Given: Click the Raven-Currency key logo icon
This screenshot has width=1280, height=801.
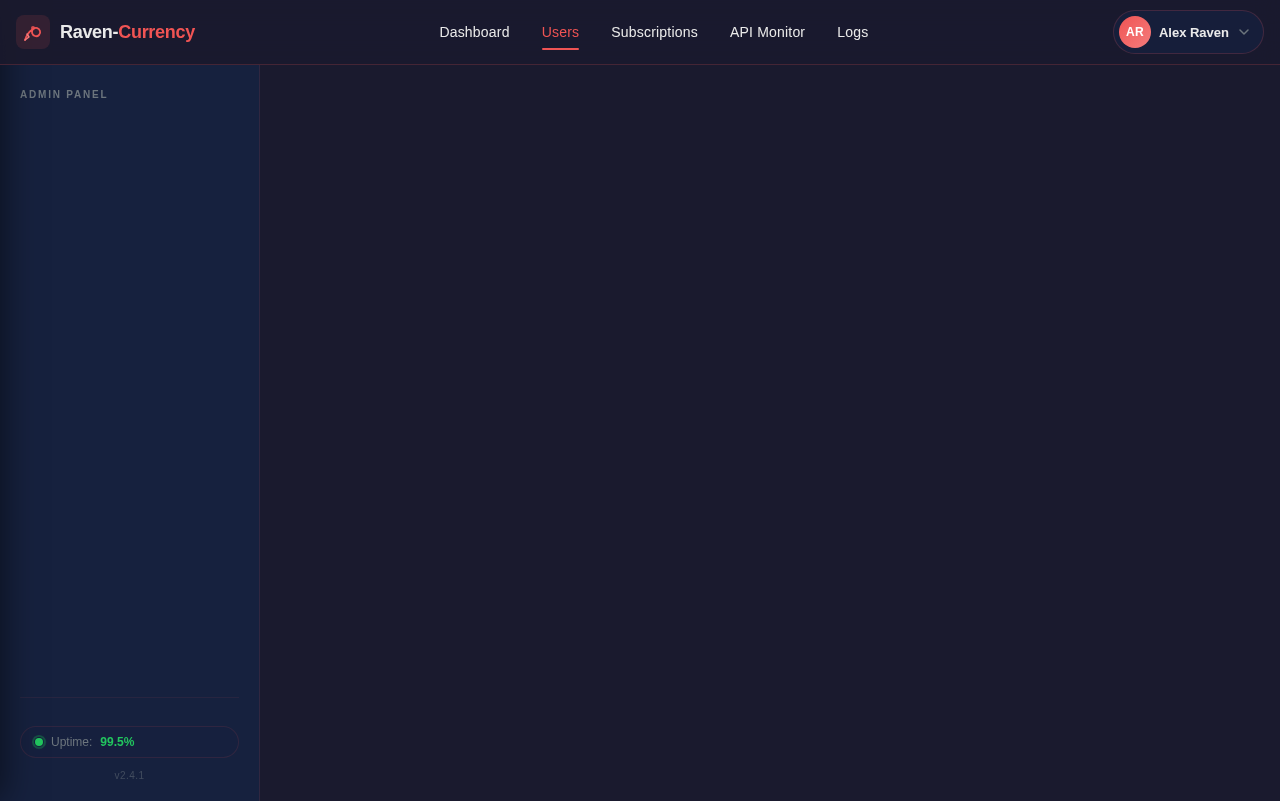Looking at the screenshot, I should pyautogui.click(x=32, y=32).
